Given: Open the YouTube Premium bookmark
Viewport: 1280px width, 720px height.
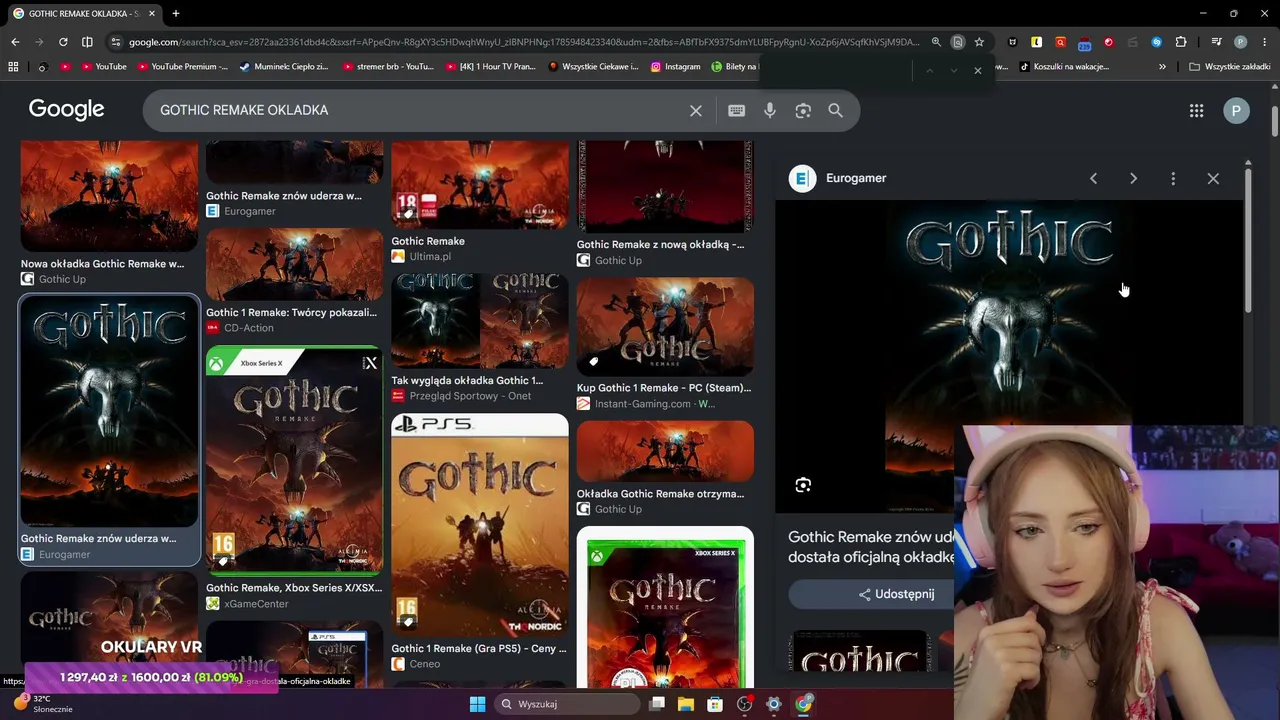Looking at the screenshot, I should [x=183, y=67].
